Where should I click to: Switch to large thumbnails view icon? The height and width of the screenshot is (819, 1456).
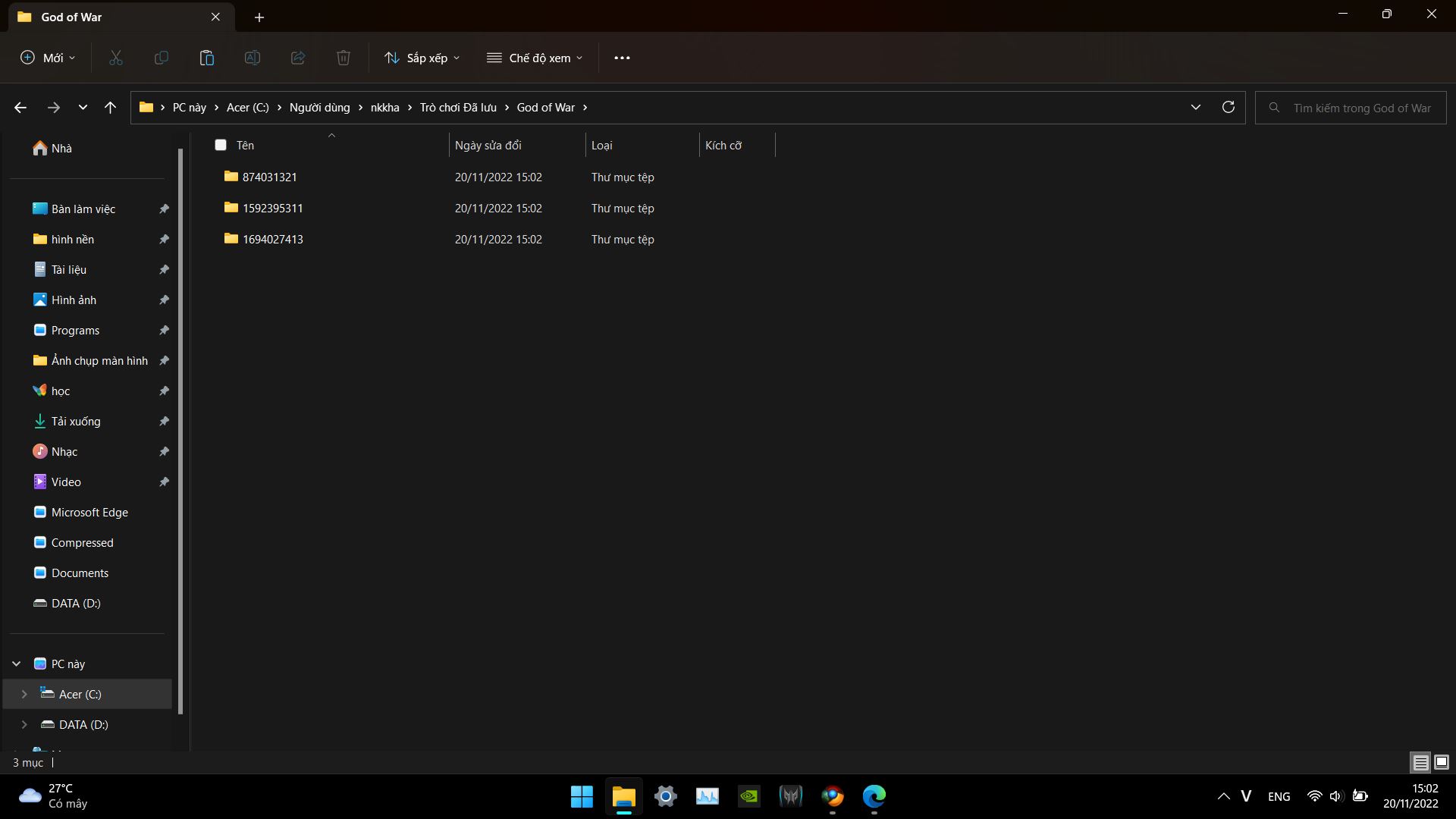(x=1442, y=762)
